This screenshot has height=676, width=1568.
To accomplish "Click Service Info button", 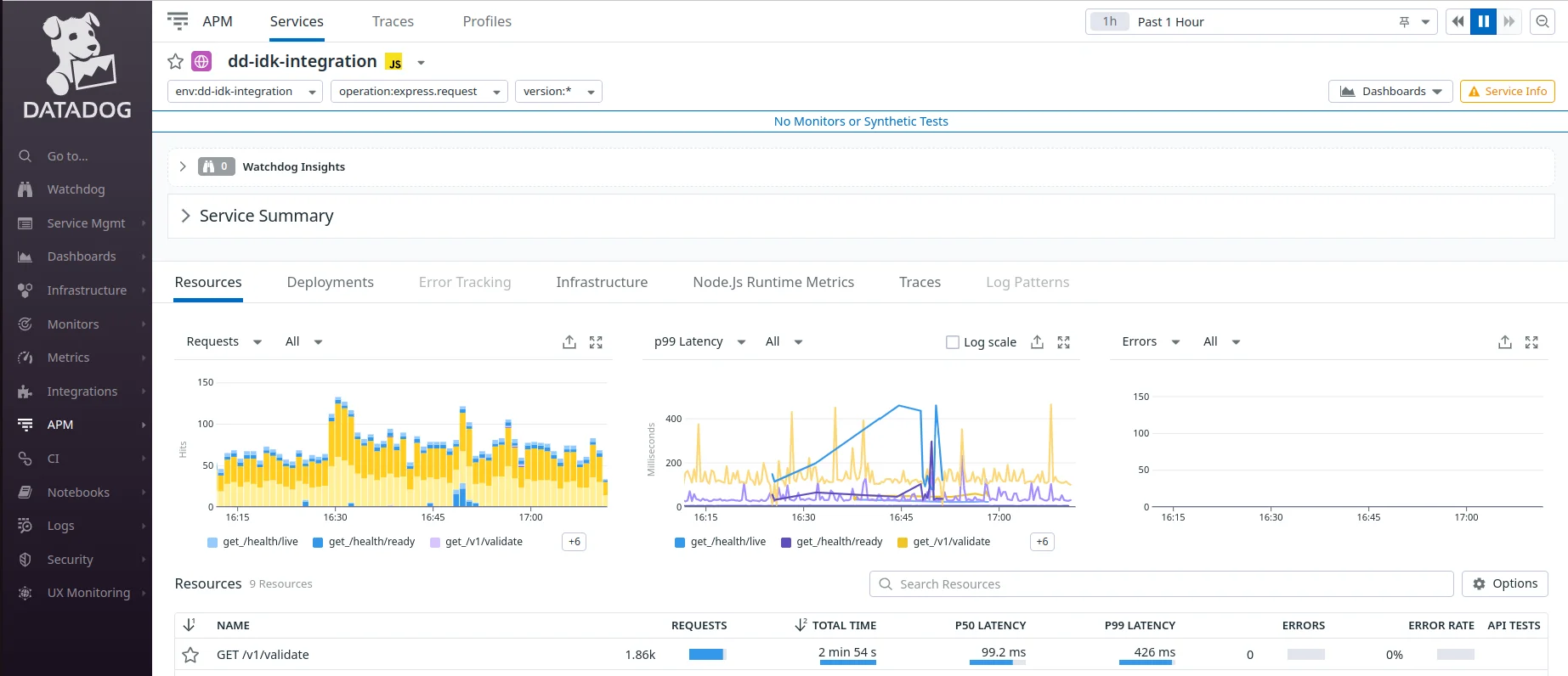I will point(1508,92).
